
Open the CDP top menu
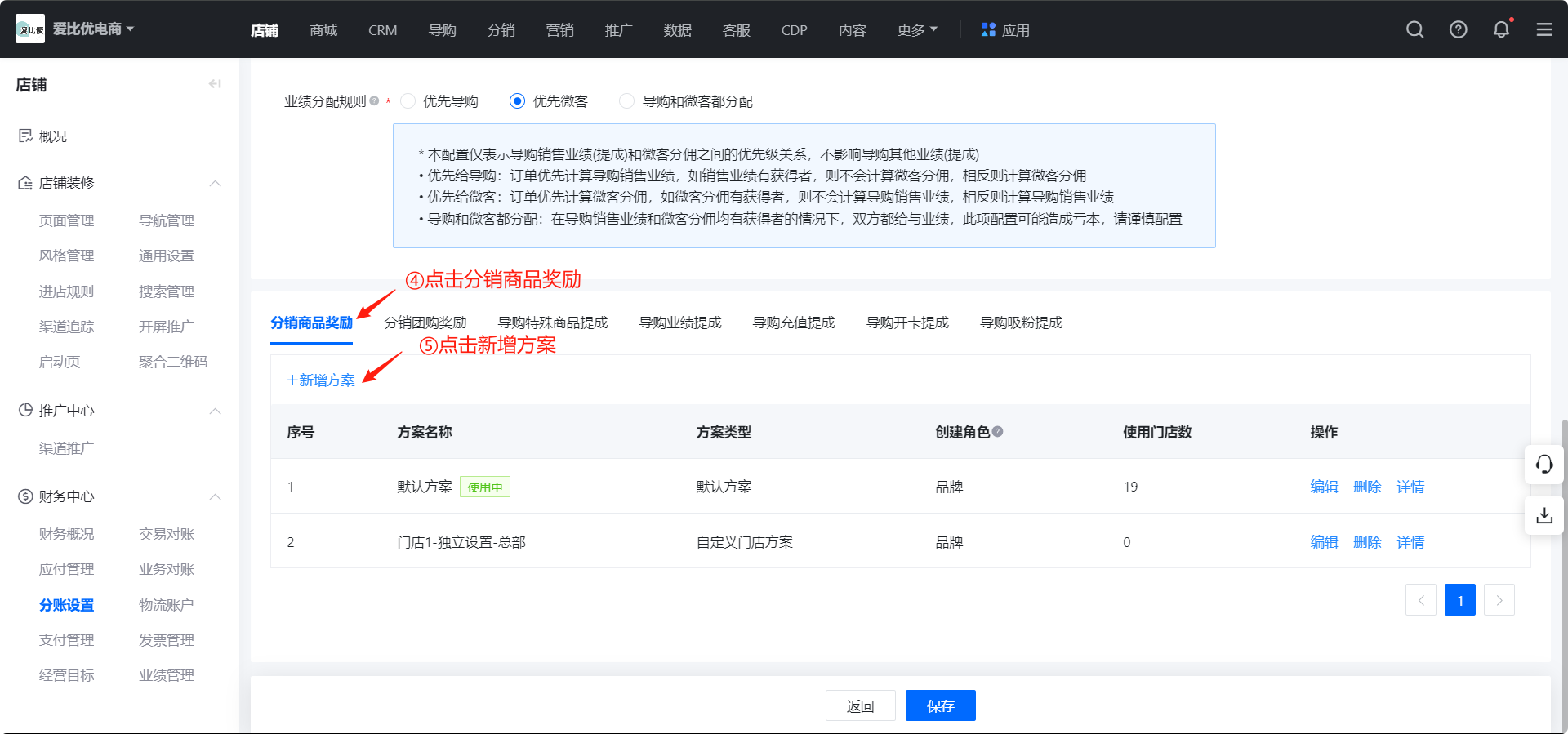click(794, 30)
